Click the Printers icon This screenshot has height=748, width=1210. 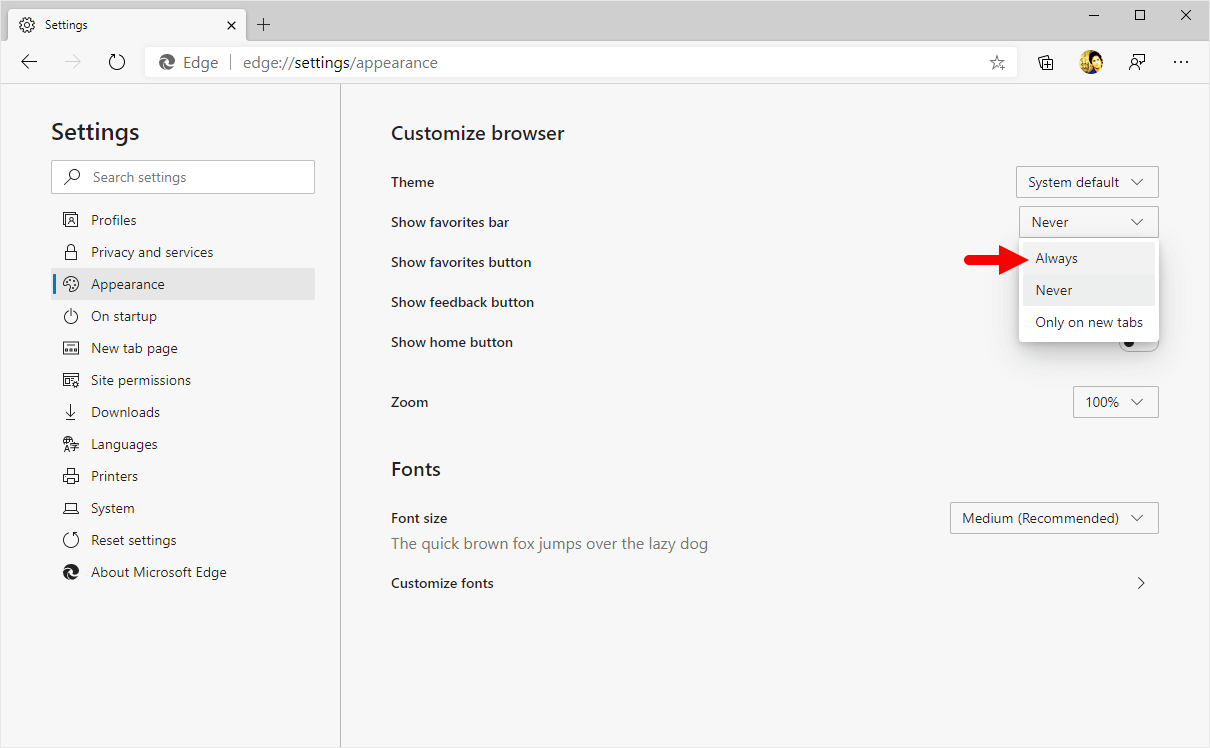pos(70,476)
